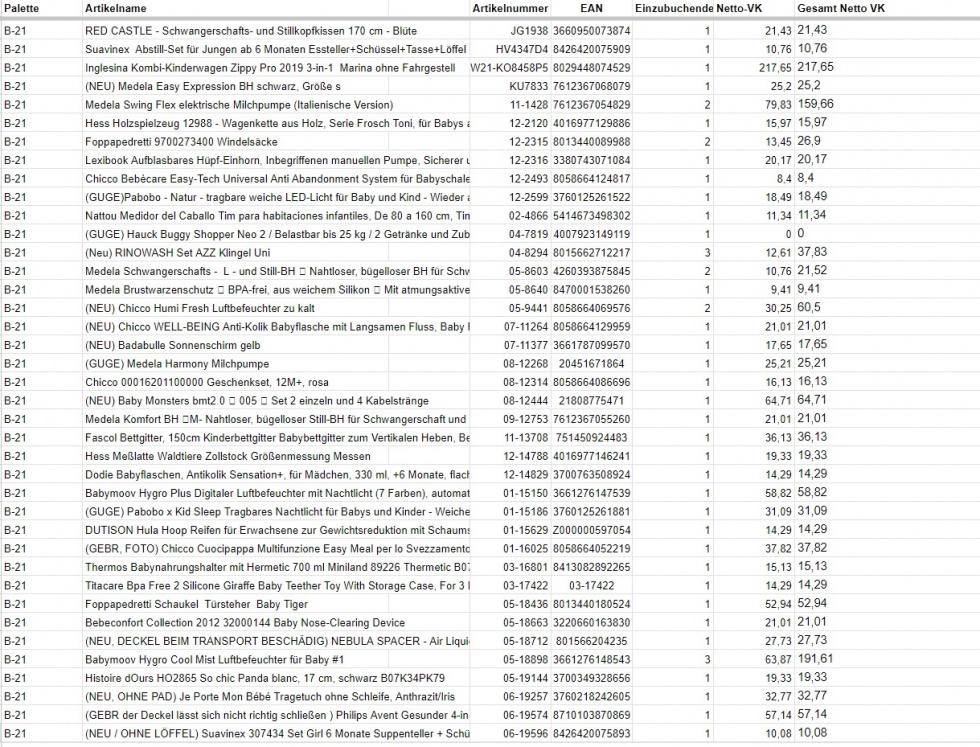Click the total value "26,9"

809,141
